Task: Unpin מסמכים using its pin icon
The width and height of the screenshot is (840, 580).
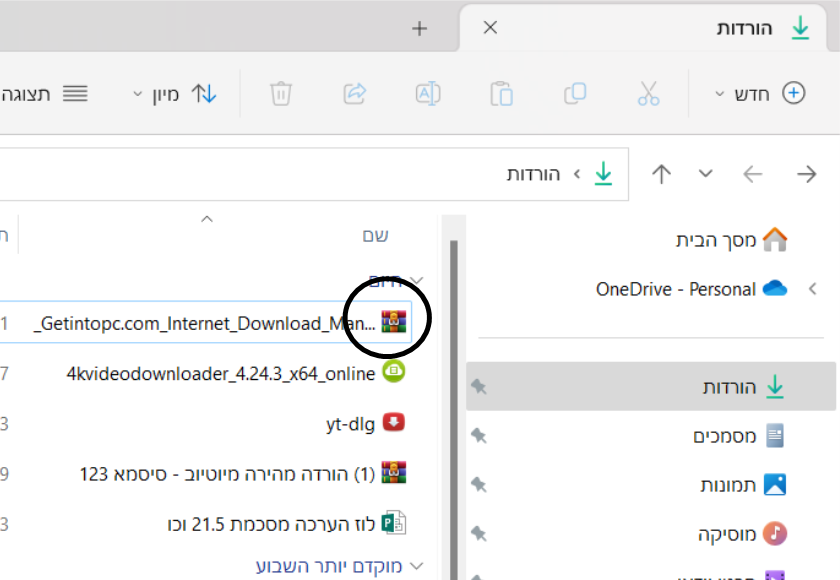Action: click(x=479, y=435)
